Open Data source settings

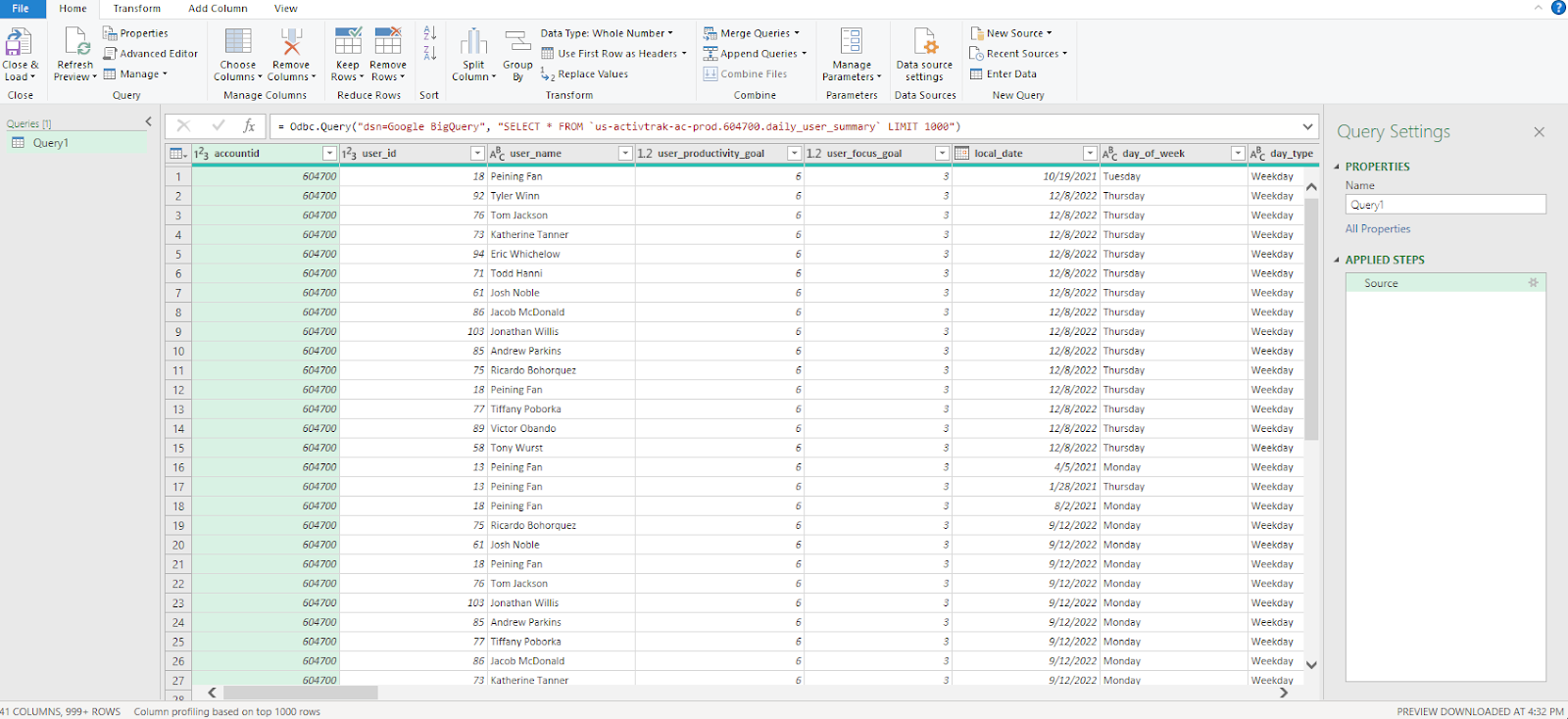point(924,54)
